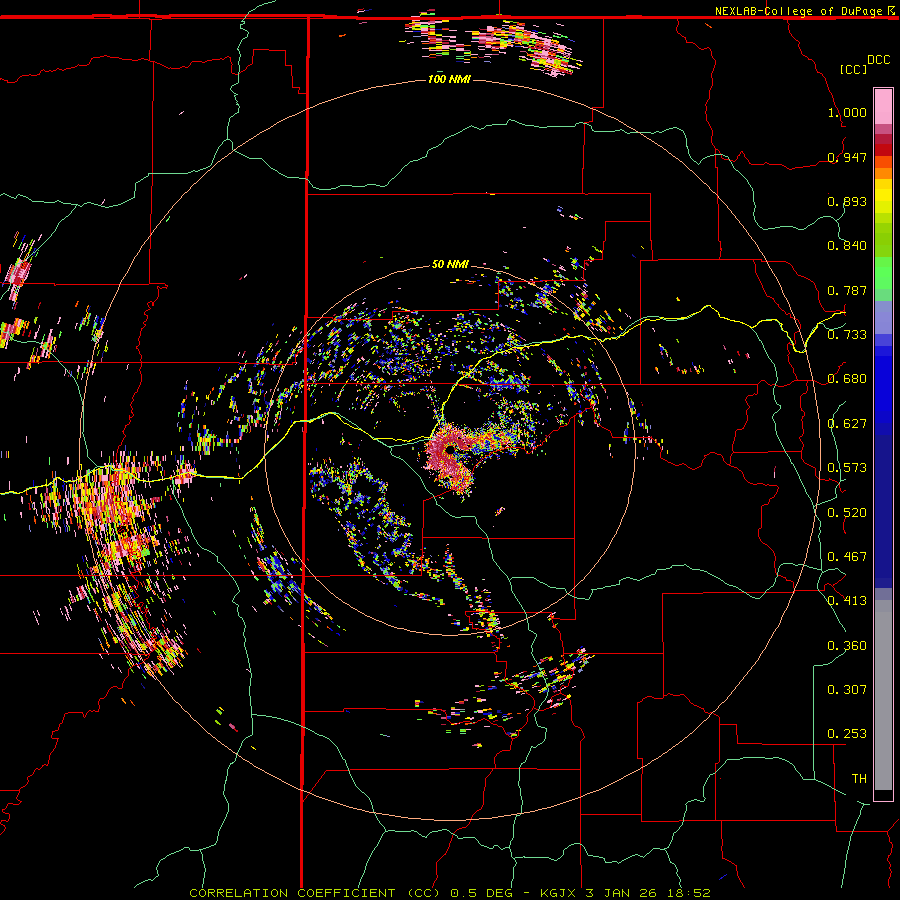This screenshot has width=900, height=900.
Task: Click the TH legend label
Action: [859, 779]
